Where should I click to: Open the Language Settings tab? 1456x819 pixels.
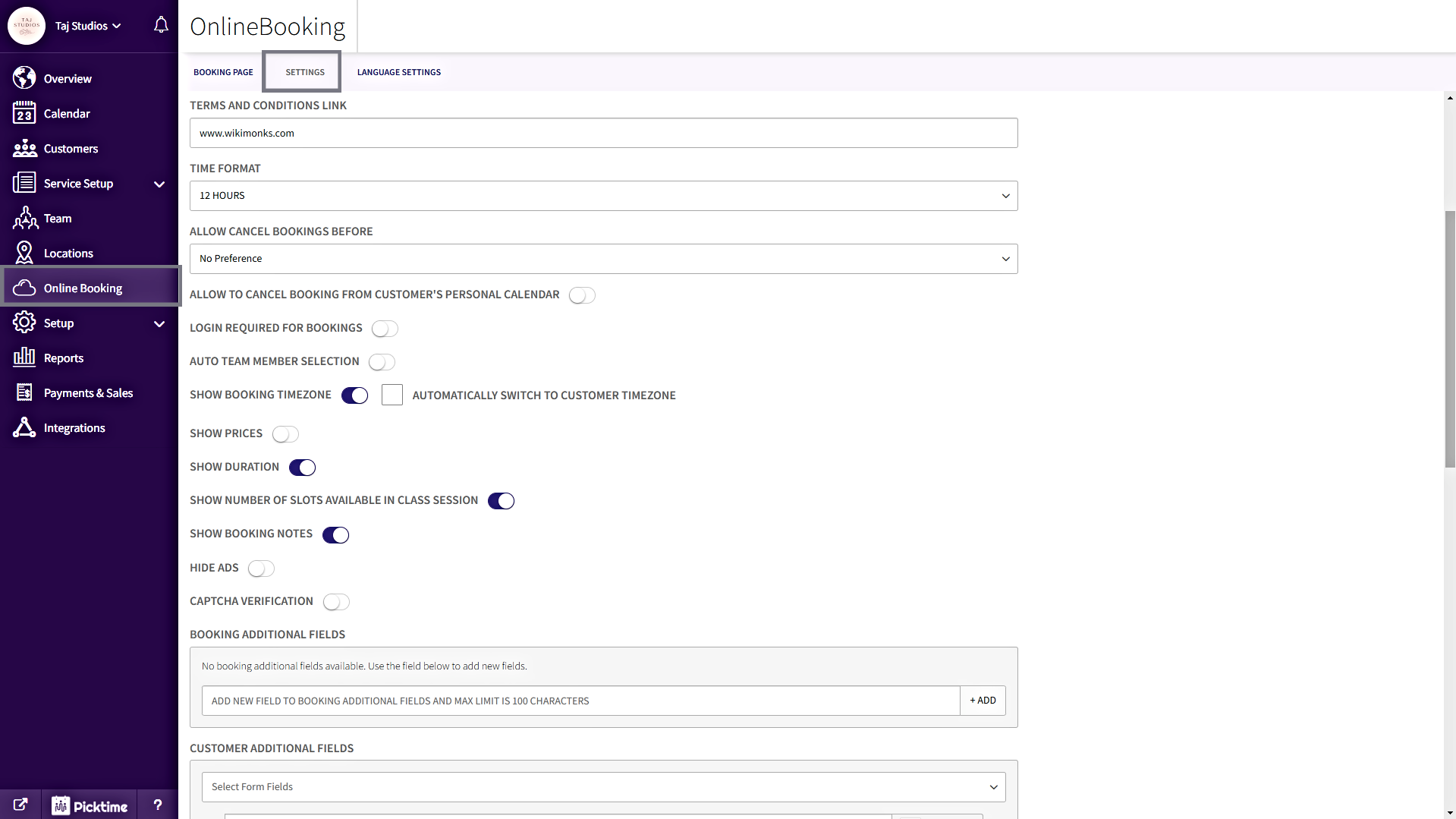point(398,71)
